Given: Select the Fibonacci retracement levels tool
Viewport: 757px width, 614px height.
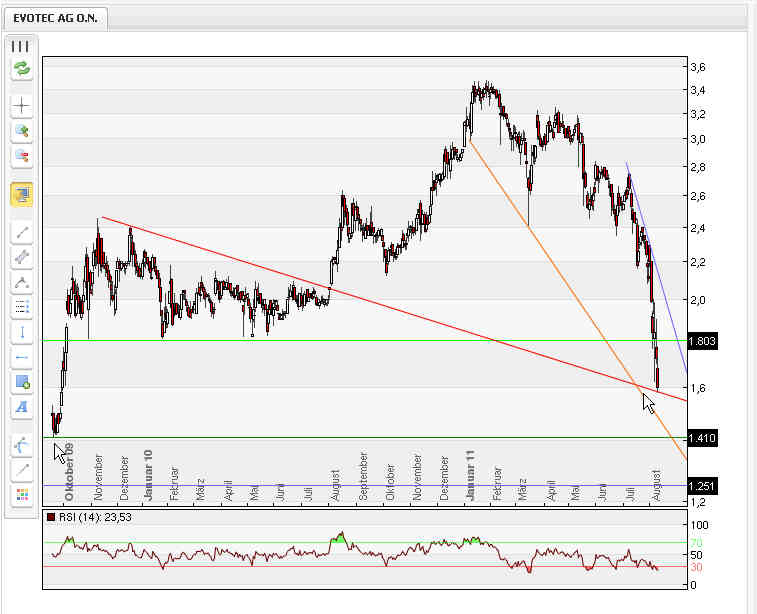Looking at the screenshot, I should pyautogui.click(x=21, y=307).
